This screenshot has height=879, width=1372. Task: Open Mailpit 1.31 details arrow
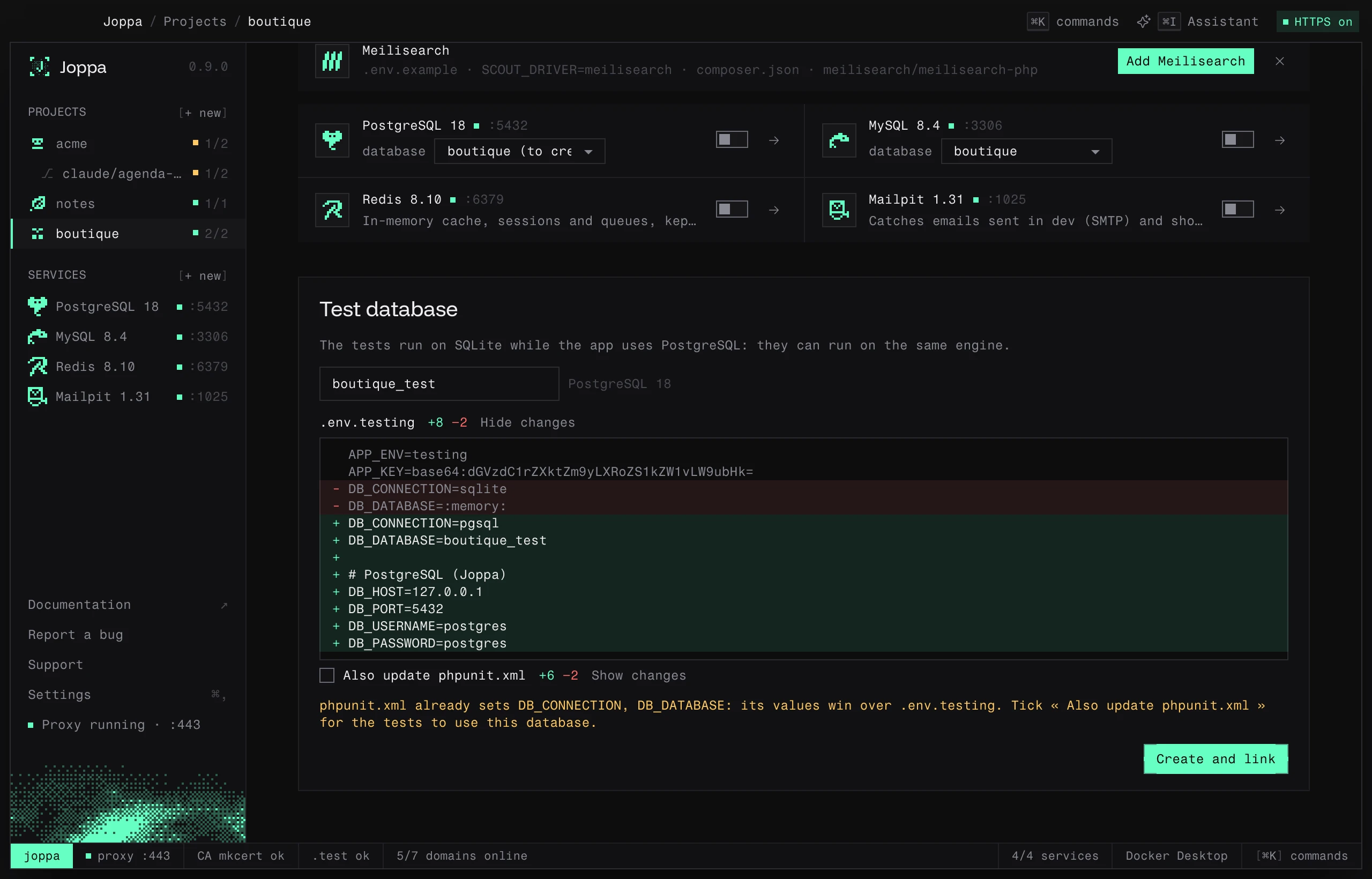pyautogui.click(x=1279, y=210)
